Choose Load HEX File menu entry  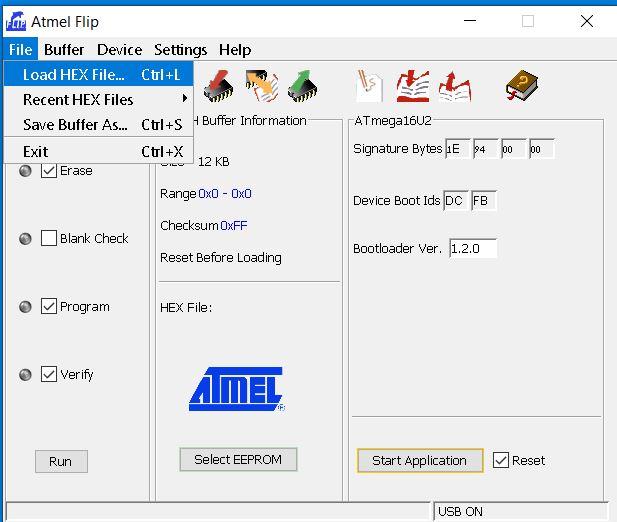point(98,74)
